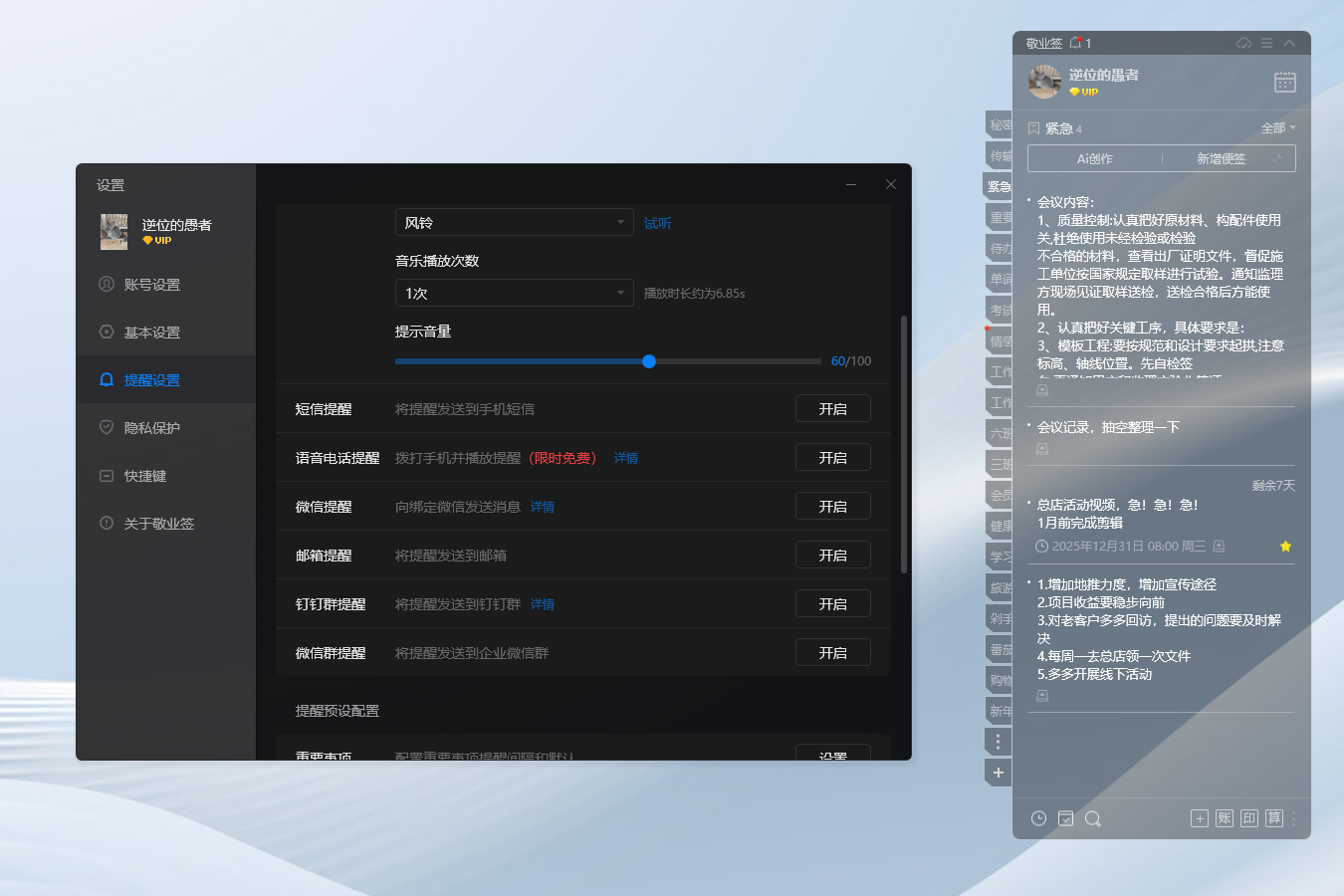
Task: Turn on 微信提醒 notifications
Action: click(x=832, y=506)
